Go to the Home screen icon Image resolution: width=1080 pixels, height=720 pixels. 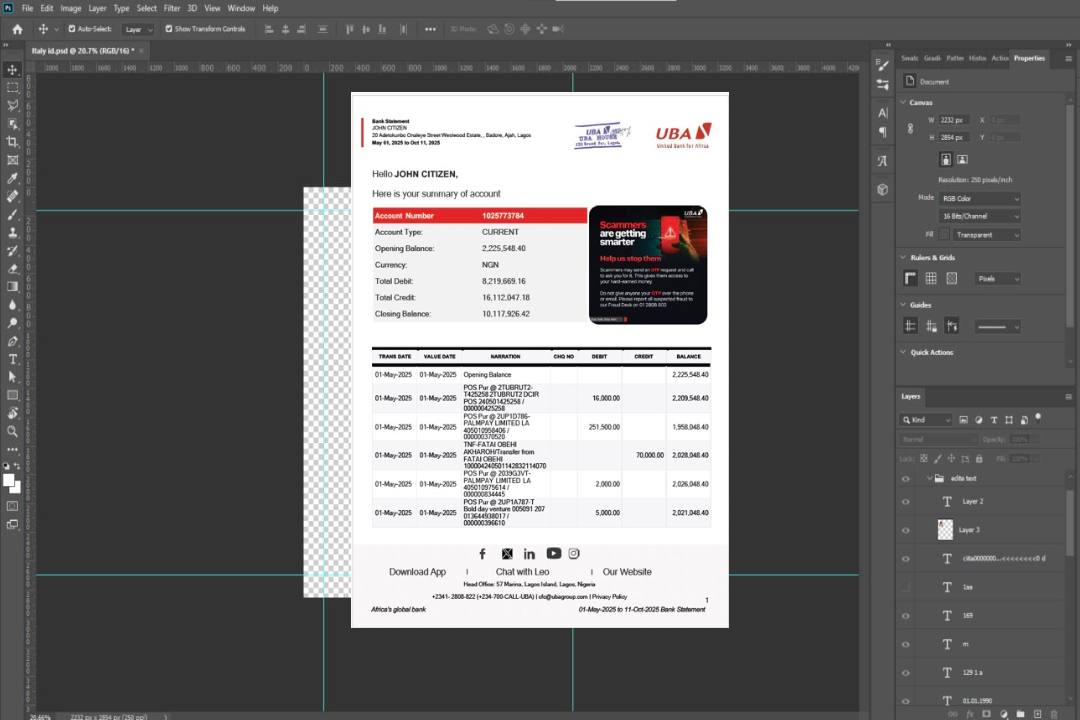(x=17, y=29)
